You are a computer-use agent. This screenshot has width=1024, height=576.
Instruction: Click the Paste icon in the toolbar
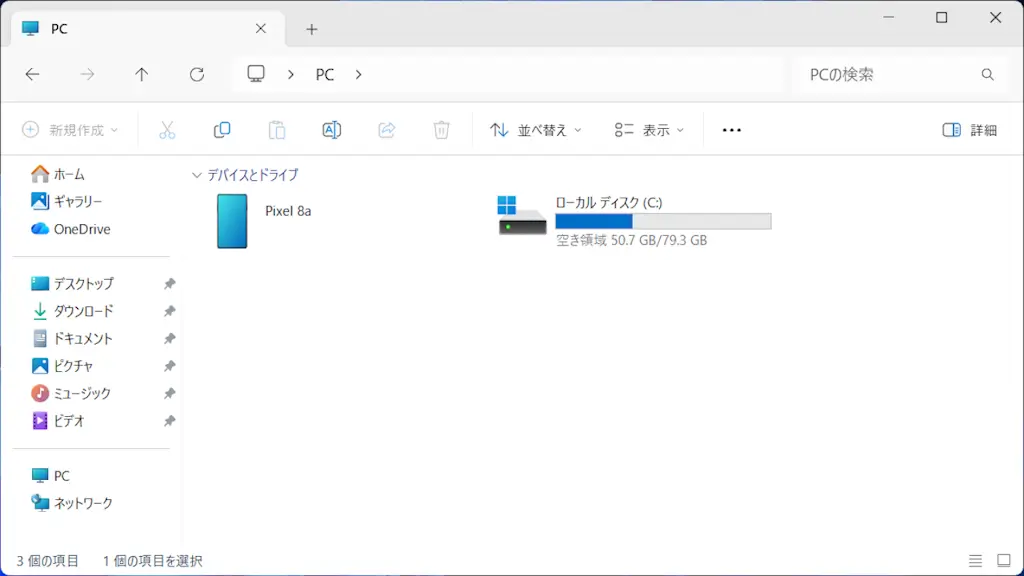[277, 129]
